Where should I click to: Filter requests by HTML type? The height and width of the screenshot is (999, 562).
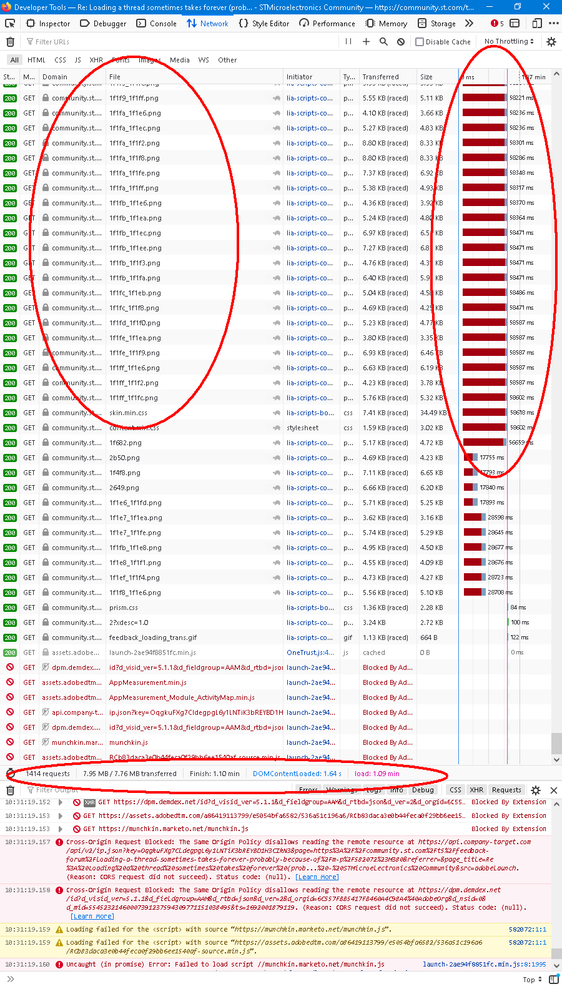36,60
